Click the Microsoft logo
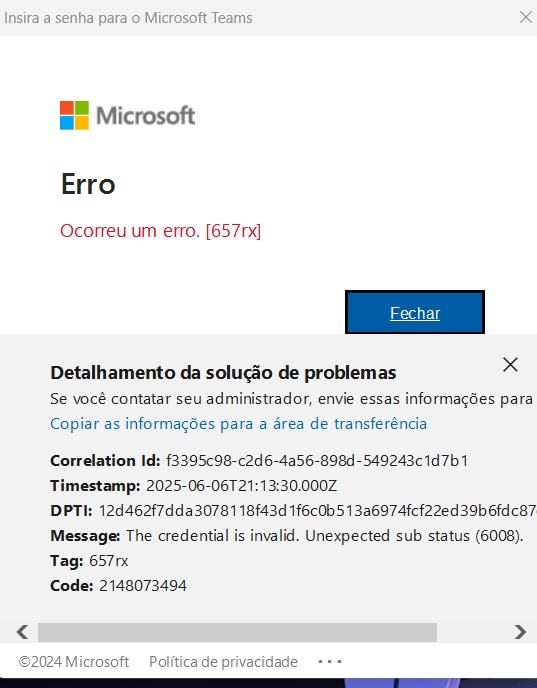The width and height of the screenshot is (537, 688). (x=128, y=115)
